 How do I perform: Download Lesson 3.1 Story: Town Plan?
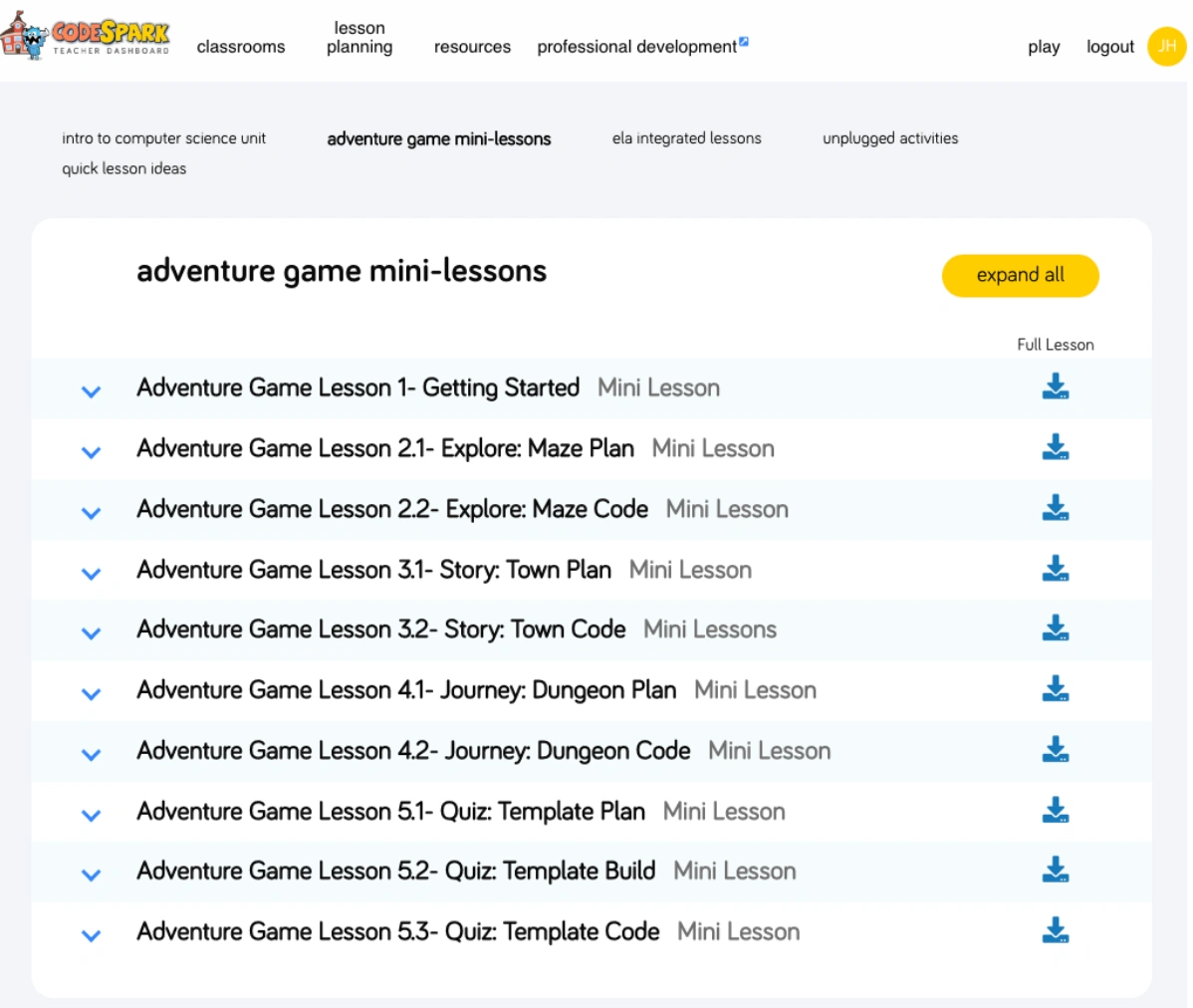1055,569
